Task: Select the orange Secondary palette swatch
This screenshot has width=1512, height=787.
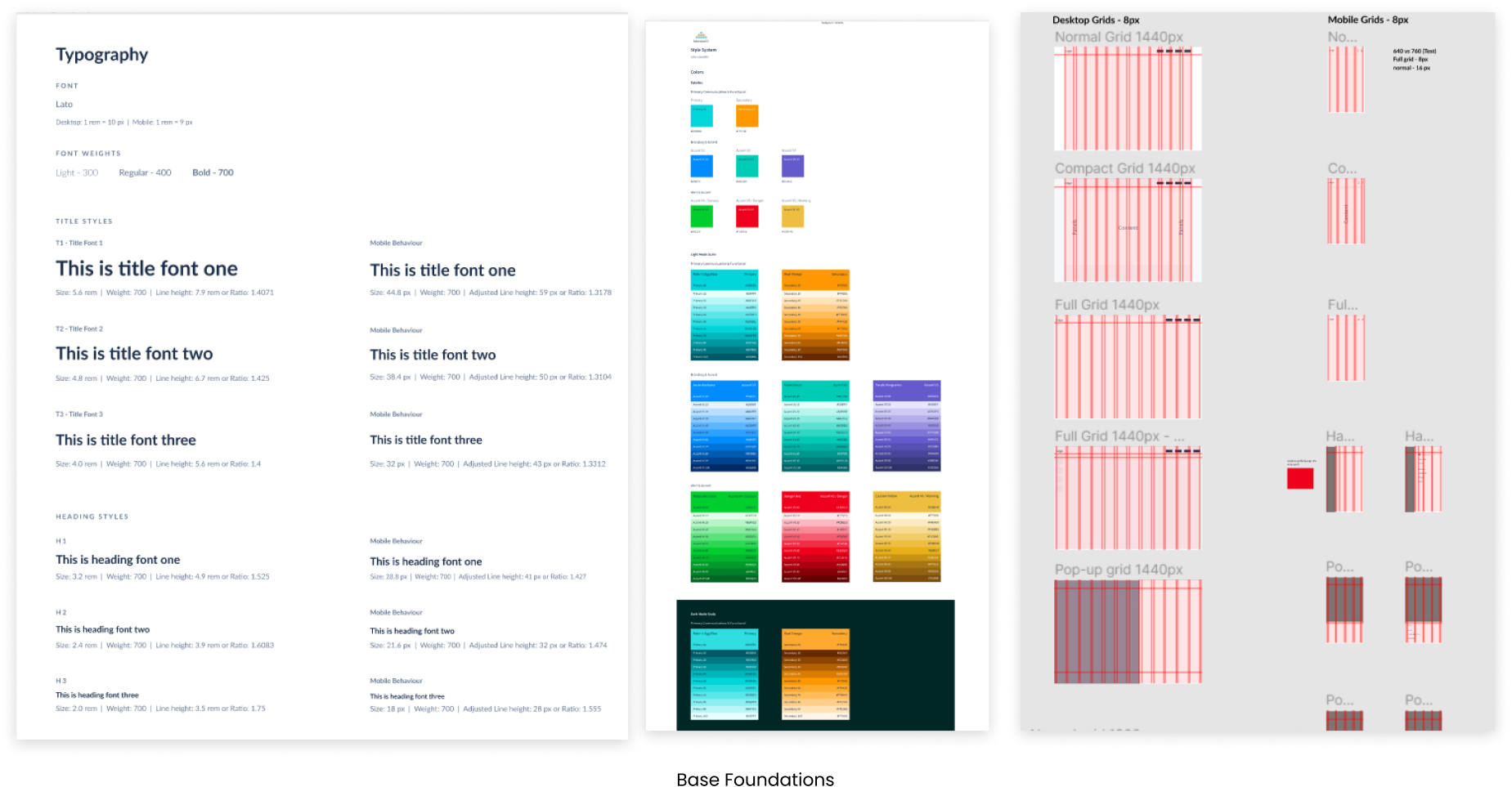Action: click(747, 116)
